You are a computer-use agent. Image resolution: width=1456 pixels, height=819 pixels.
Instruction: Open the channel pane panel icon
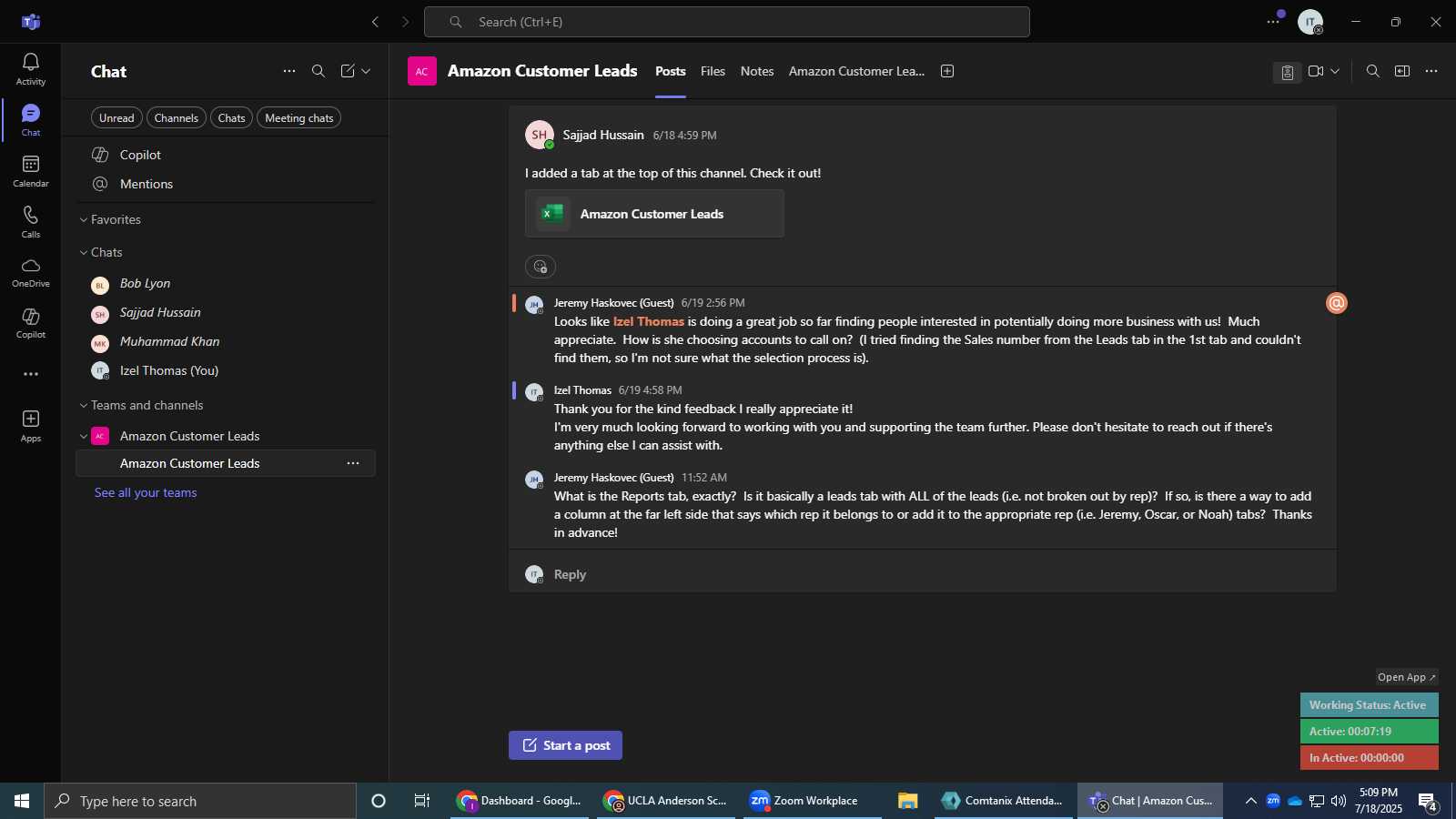coord(1402,71)
